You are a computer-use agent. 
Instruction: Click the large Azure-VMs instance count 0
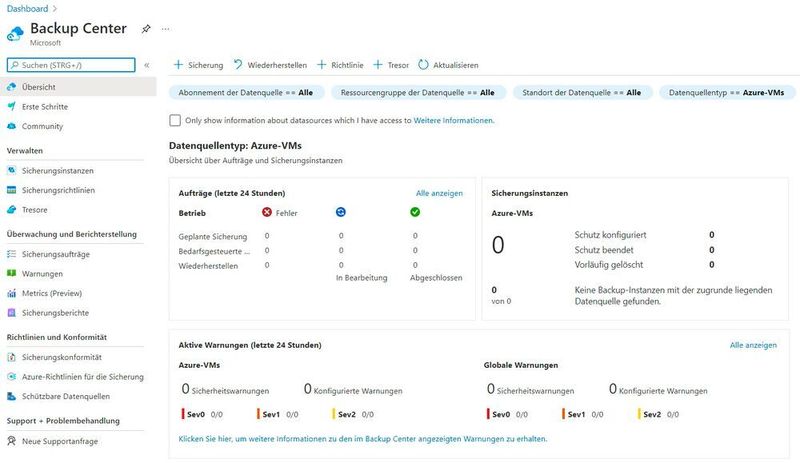[498, 245]
